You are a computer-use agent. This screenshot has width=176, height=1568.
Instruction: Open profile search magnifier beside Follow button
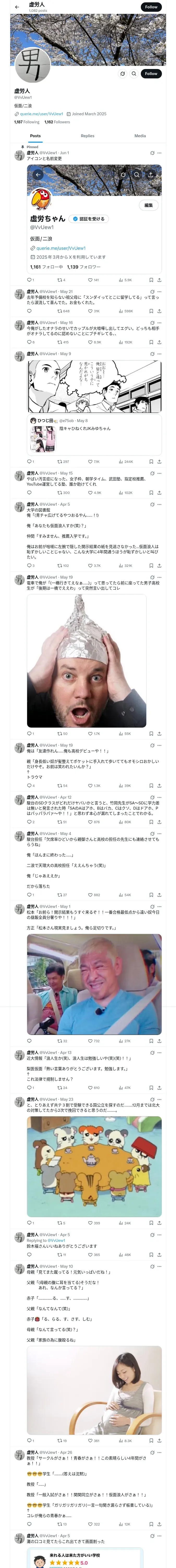[x=134, y=74]
